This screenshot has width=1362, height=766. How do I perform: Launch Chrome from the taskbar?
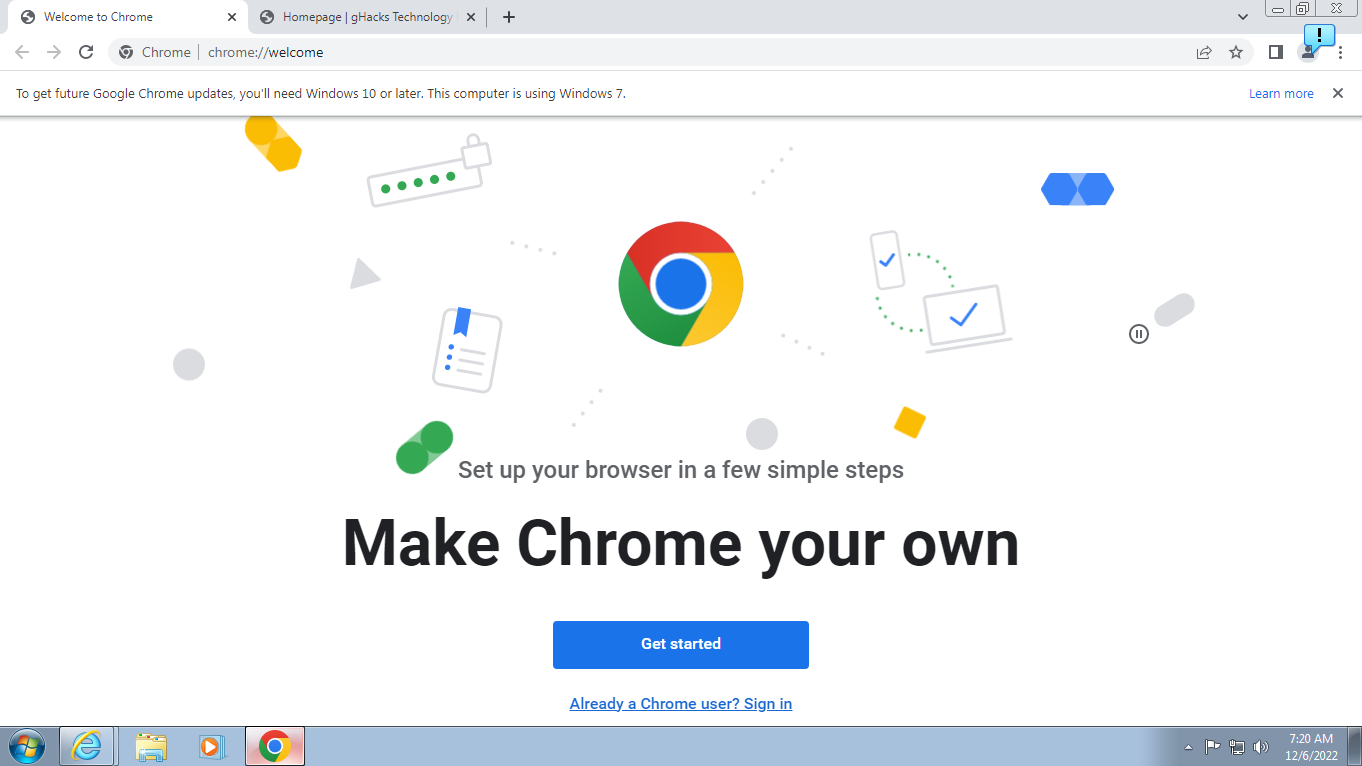pos(274,746)
